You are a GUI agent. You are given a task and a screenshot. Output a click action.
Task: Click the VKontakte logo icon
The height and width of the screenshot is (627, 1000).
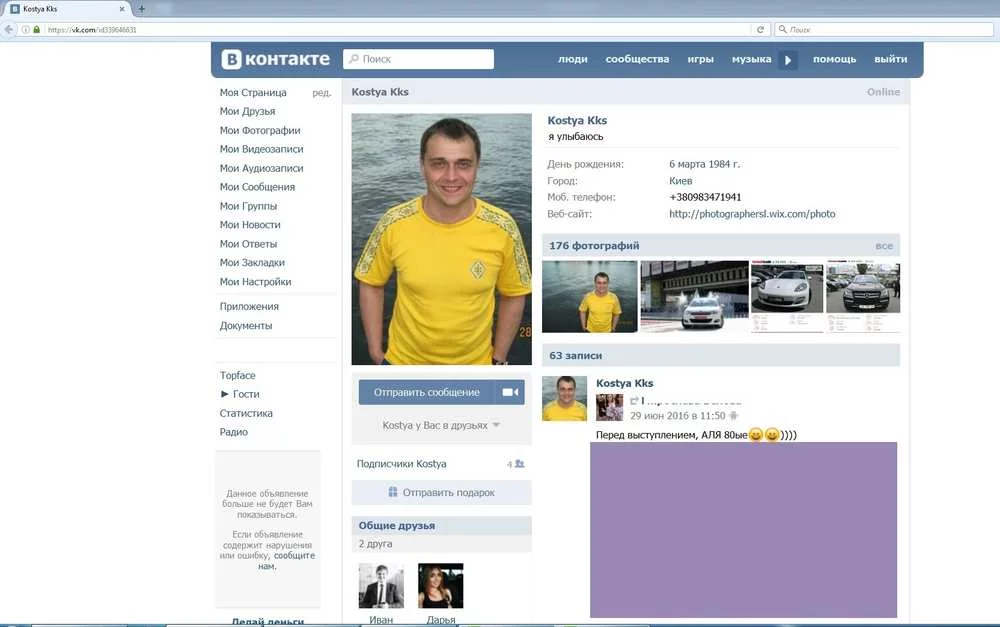pyautogui.click(x=231, y=59)
